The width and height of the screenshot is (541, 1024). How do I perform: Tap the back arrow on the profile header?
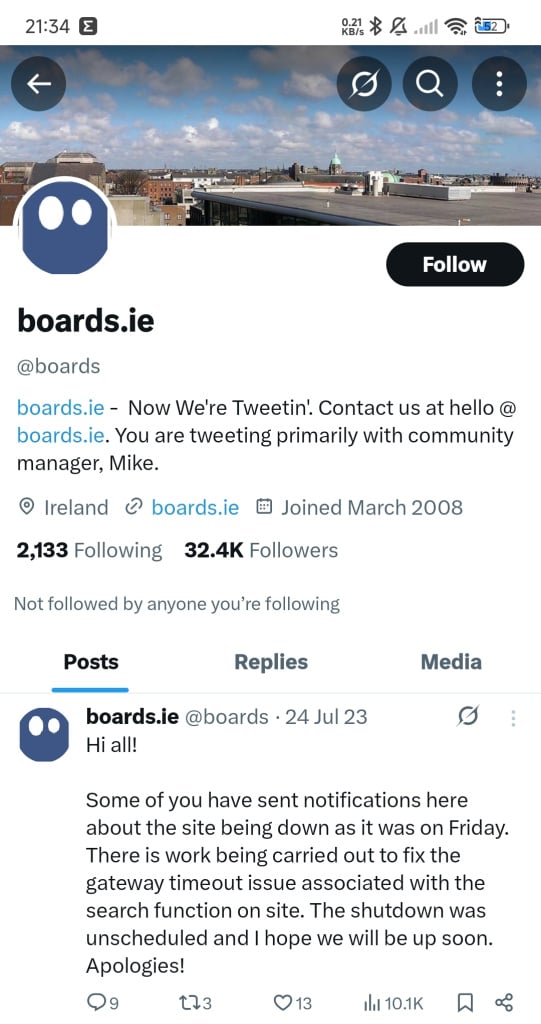(x=39, y=83)
